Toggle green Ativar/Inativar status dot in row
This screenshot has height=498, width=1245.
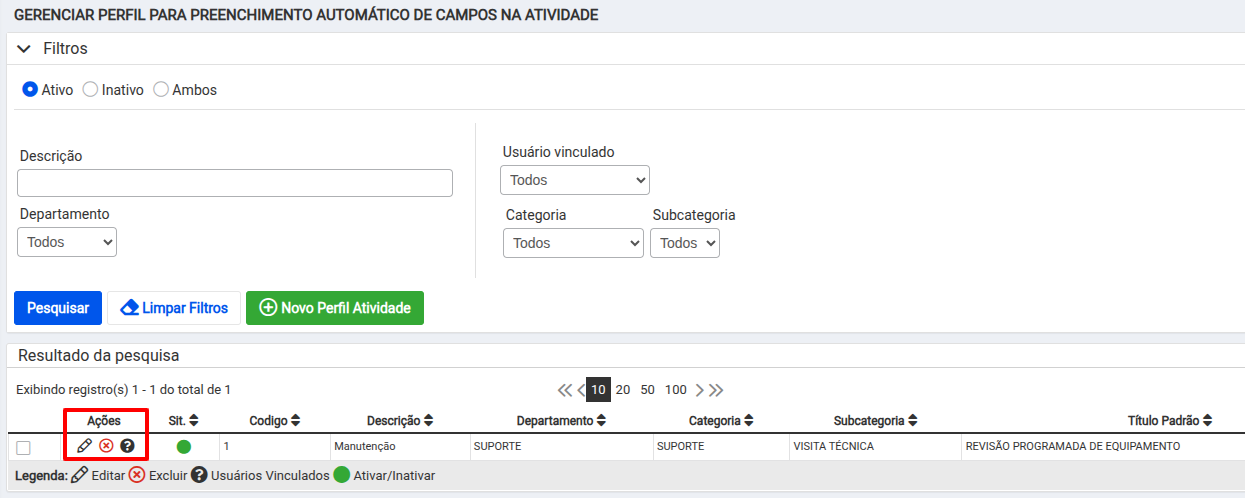pos(183,446)
